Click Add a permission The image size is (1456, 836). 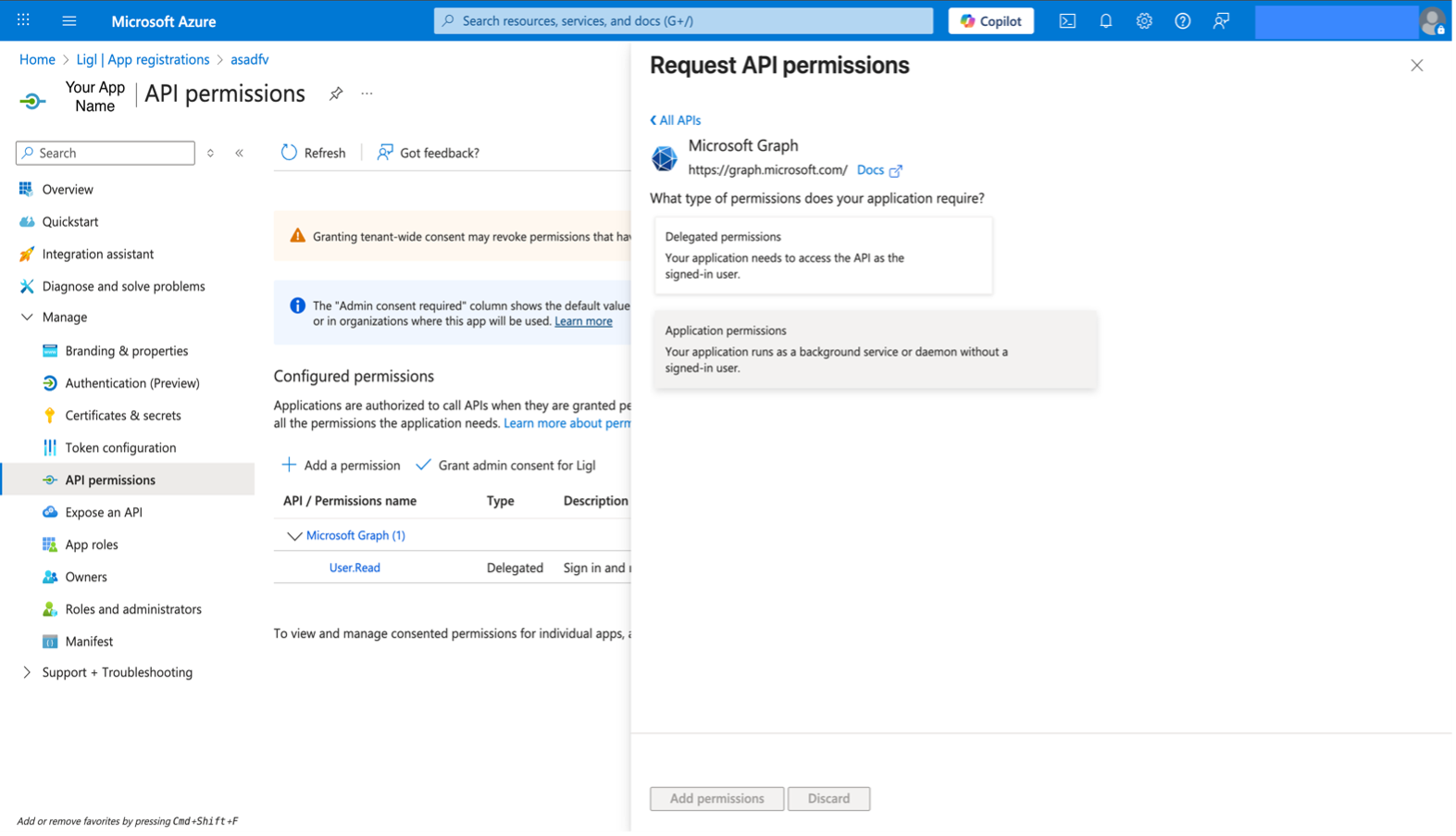342,467
